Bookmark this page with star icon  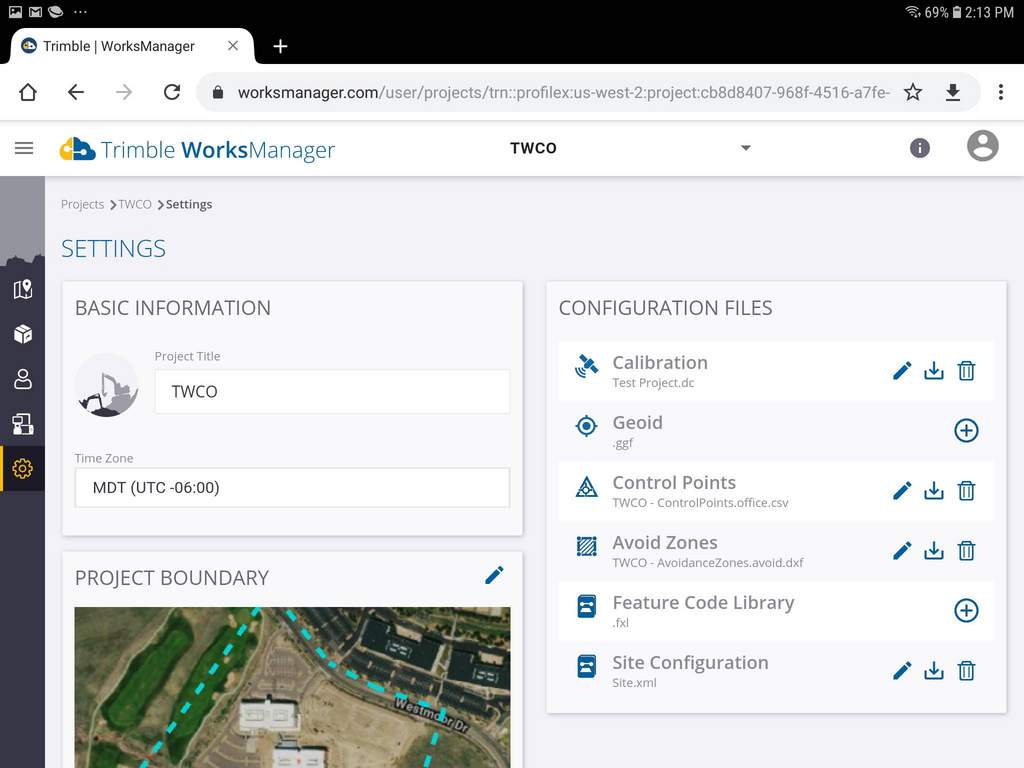[x=913, y=92]
